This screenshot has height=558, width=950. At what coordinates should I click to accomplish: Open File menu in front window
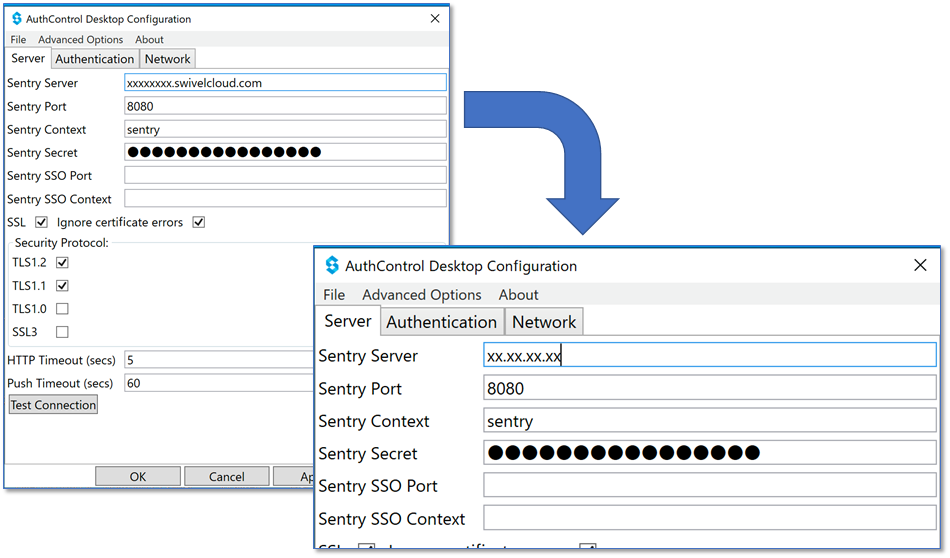334,294
